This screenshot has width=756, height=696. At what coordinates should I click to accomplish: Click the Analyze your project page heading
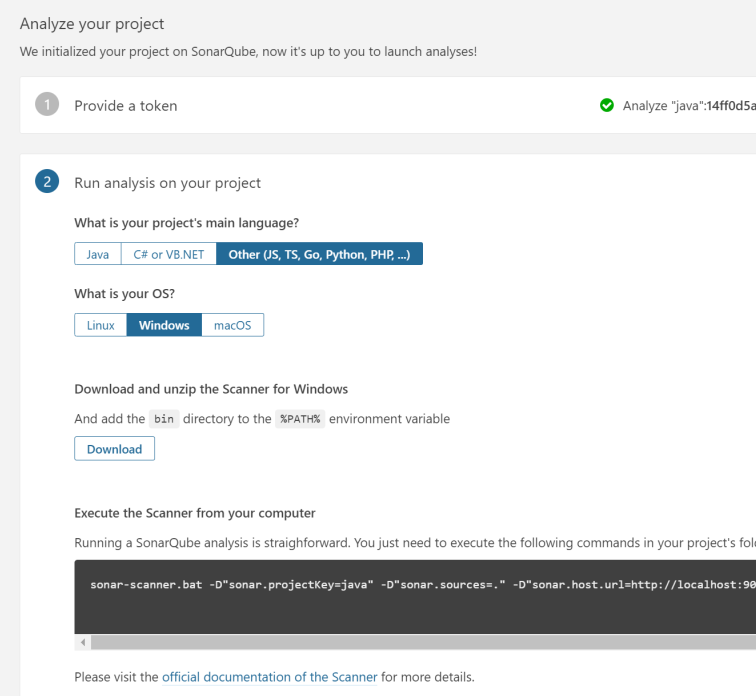[x=92, y=24]
